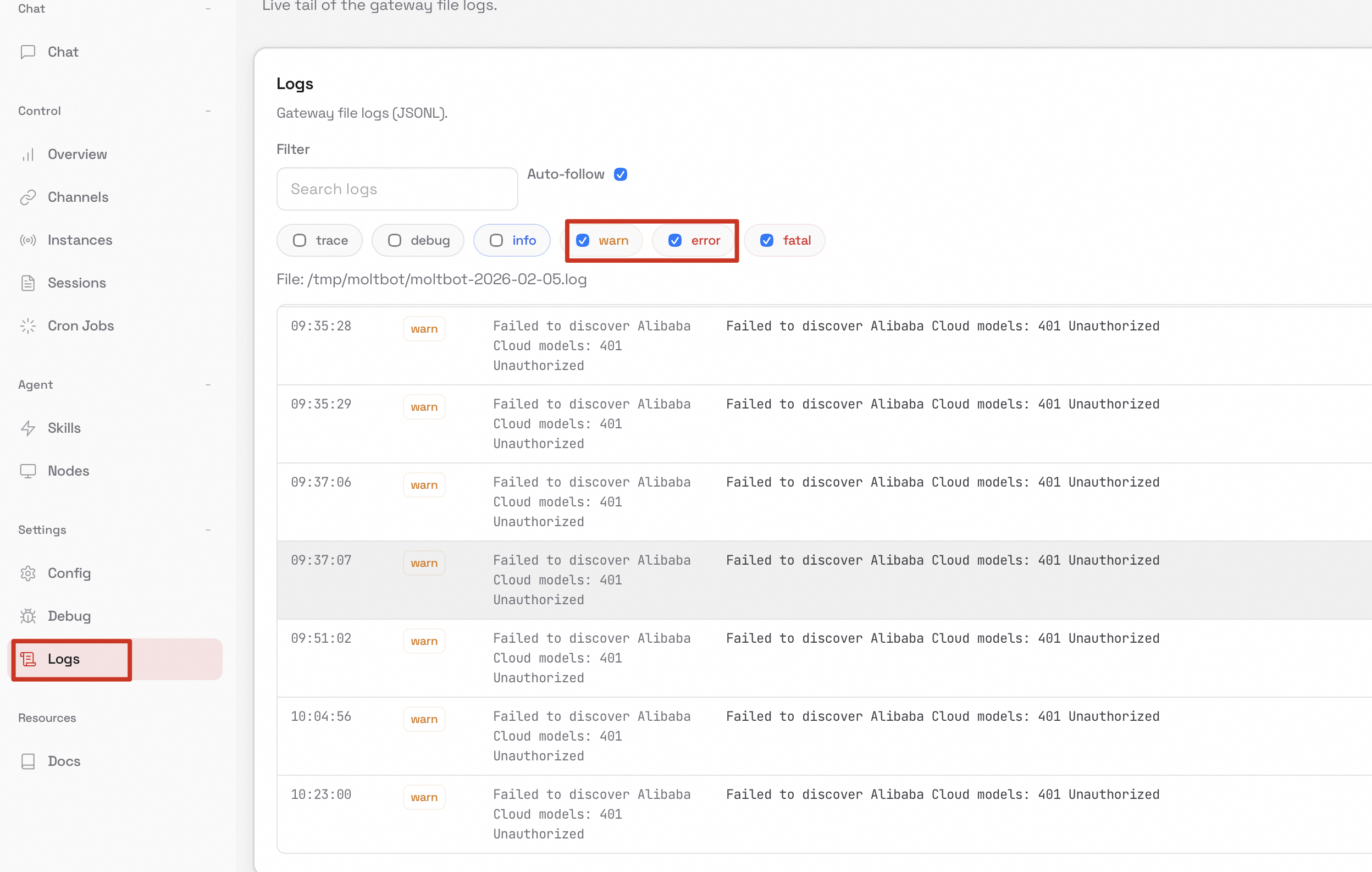
Task: Enable the trace log level checkbox
Action: coord(300,240)
